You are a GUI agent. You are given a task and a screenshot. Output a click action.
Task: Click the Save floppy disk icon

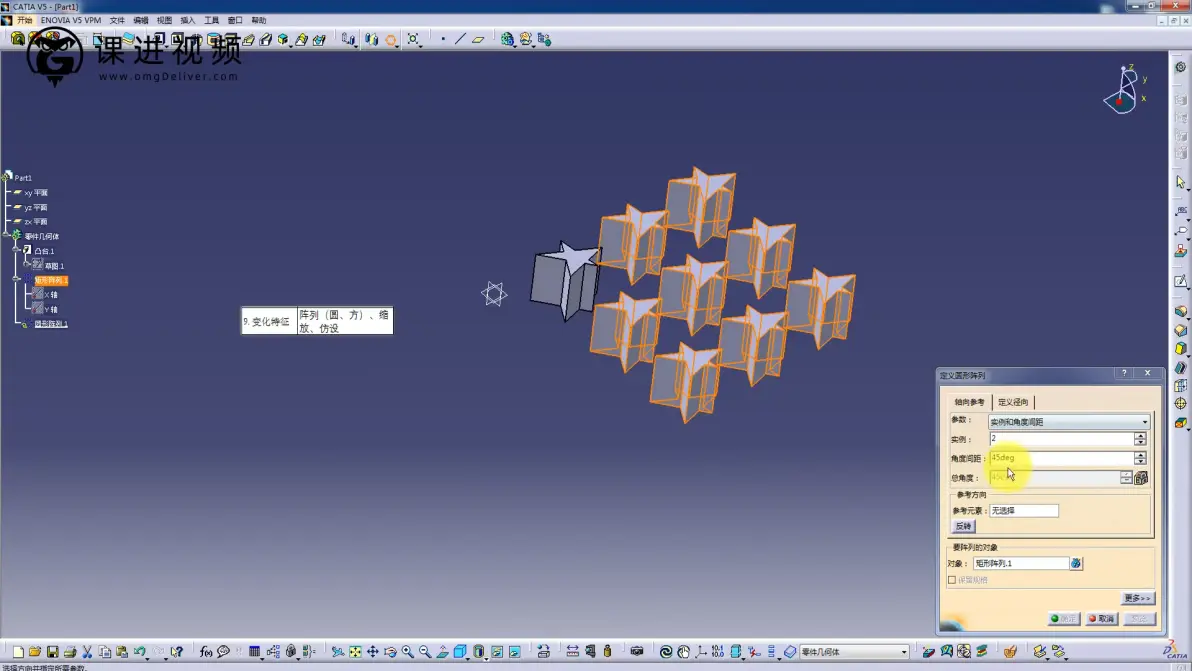(x=52, y=652)
